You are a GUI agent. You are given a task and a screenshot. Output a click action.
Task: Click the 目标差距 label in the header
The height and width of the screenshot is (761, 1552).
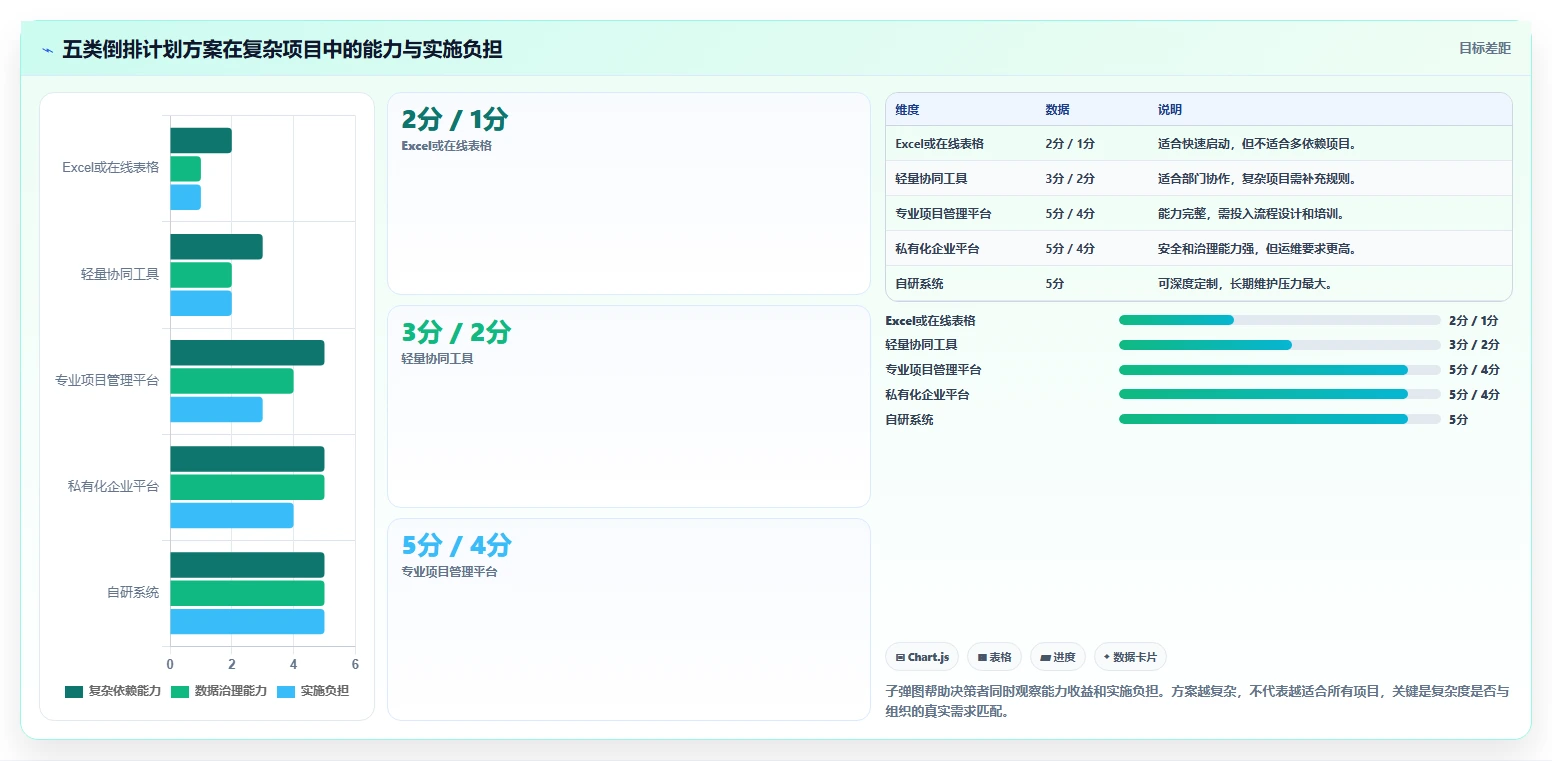coord(1485,48)
